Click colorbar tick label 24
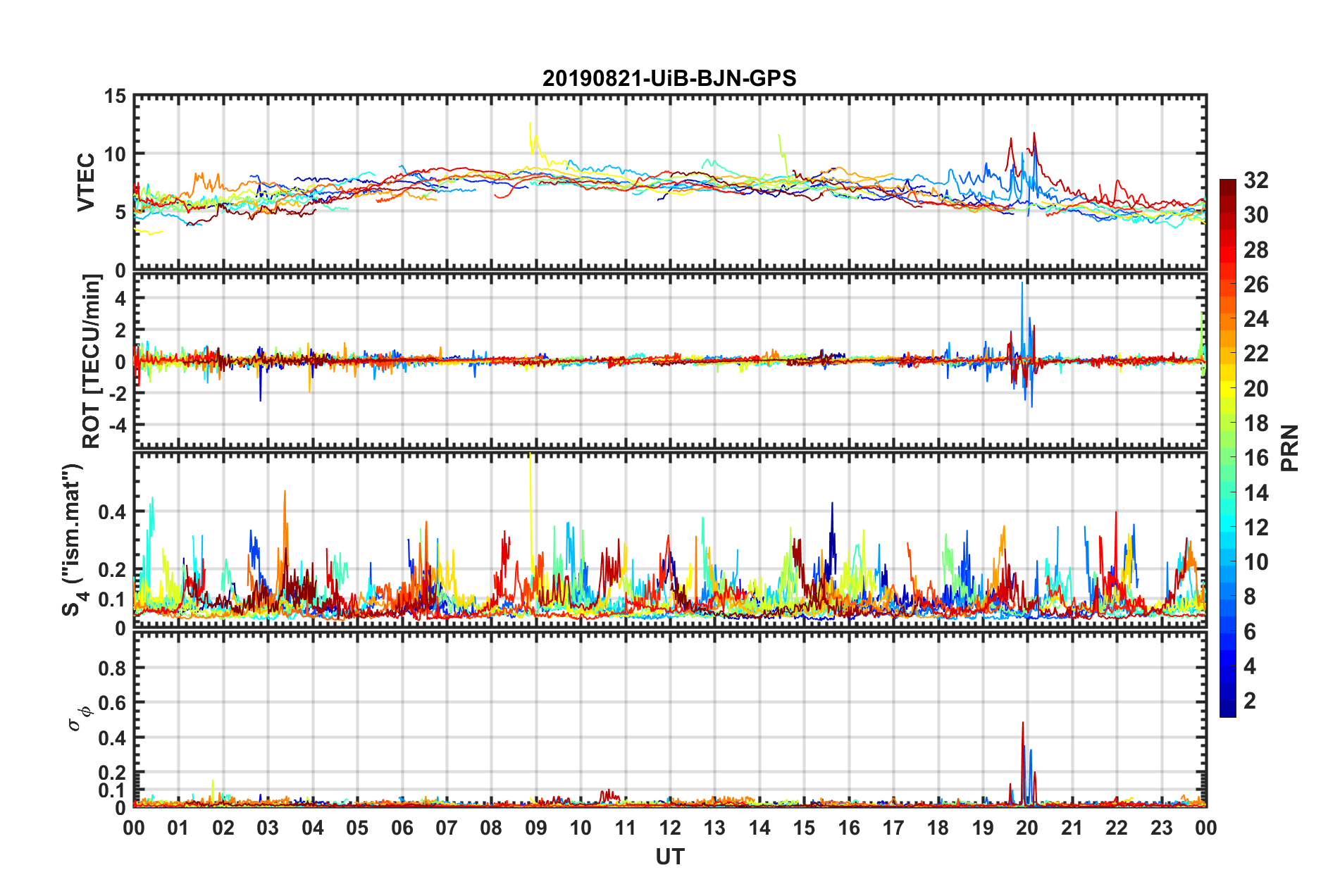The height and width of the screenshot is (896, 1340). pyautogui.click(x=1255, y=319)
